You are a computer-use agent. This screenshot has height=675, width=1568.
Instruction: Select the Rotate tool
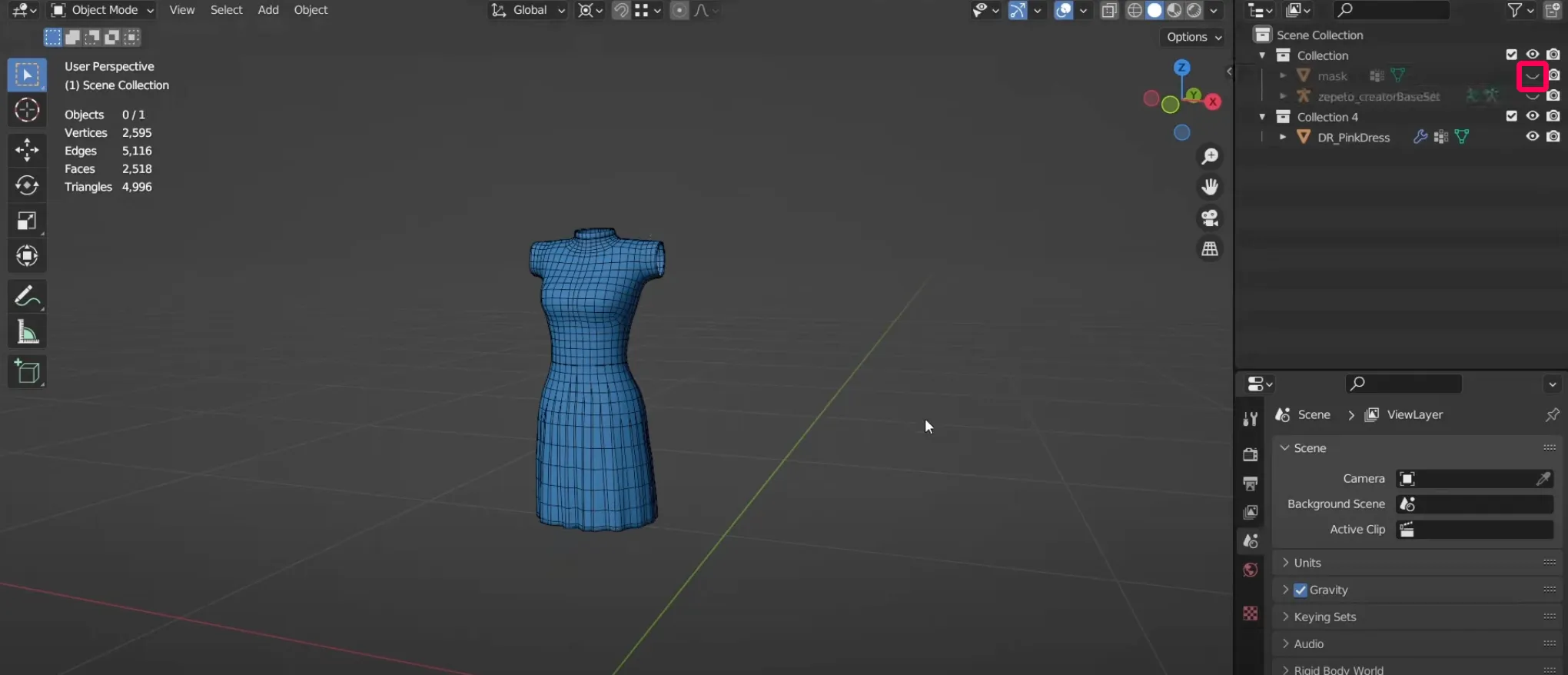point(27,185)
